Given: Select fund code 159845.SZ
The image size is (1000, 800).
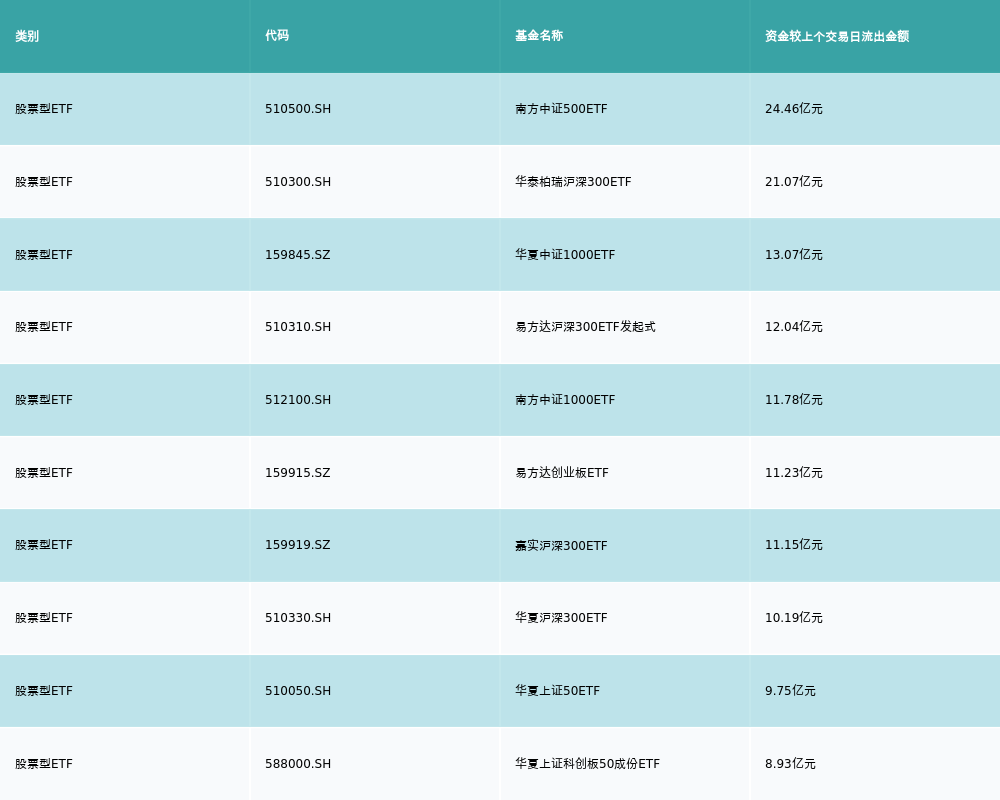Looking at the screenshot, I should 298,255.
